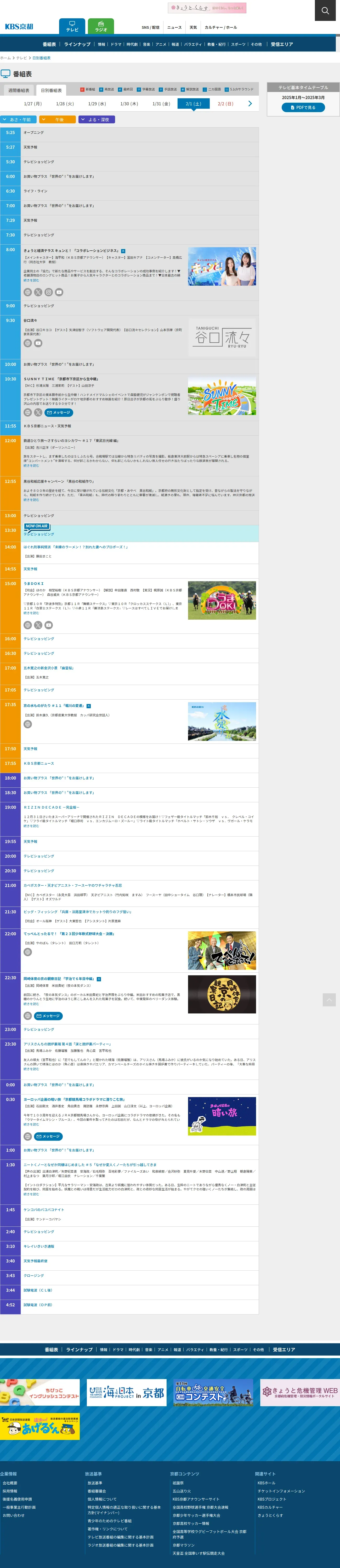Open X icon for うまDOKI
This screenshot has height=1568, width=340.
click(38, 625)
